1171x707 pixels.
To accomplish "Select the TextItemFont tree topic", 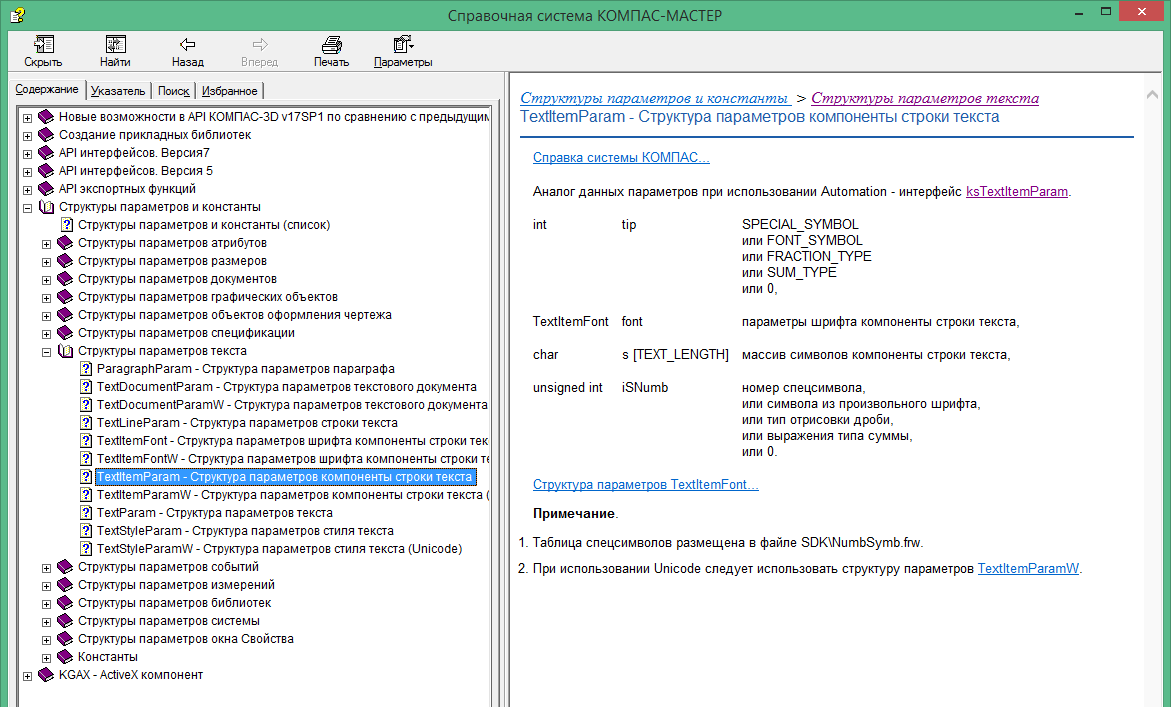I will point(292,440).
